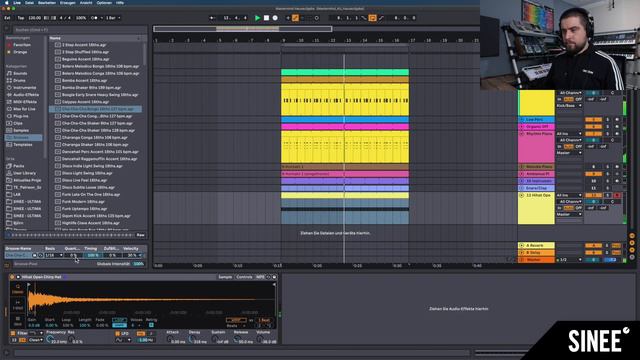
Task: Open Master output dropdown on 12 Hihat Ope
Action: tap(569, 214)
